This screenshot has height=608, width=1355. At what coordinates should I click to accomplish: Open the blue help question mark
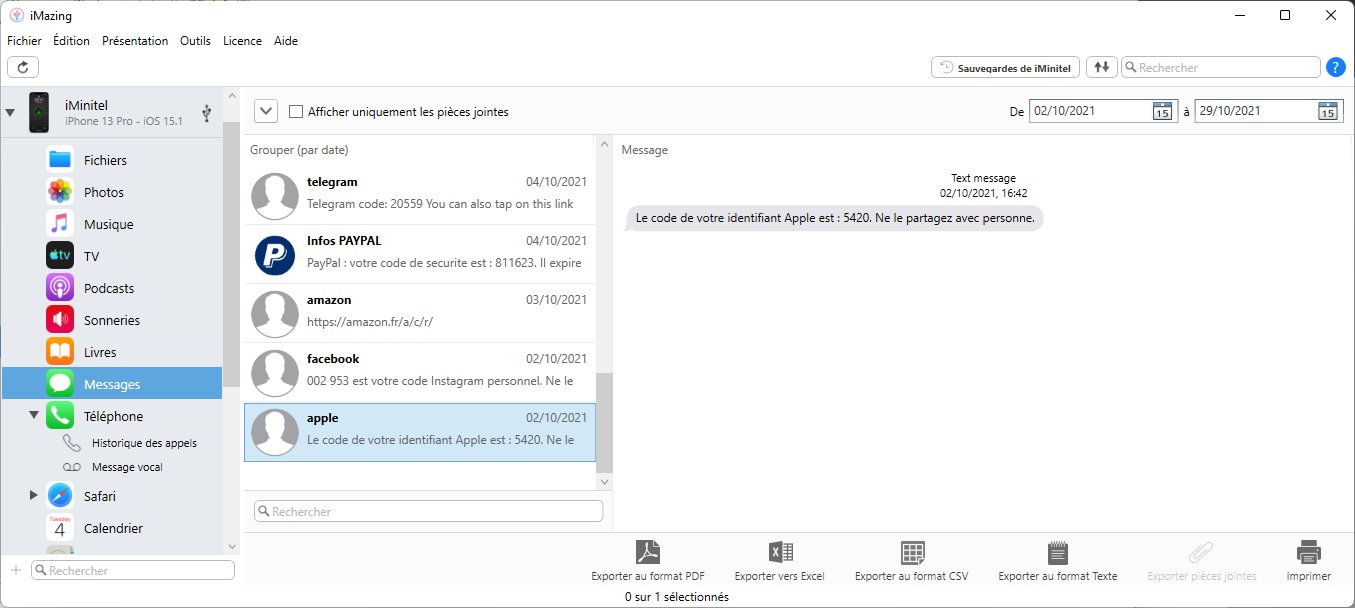click(x=1335, y=67)
